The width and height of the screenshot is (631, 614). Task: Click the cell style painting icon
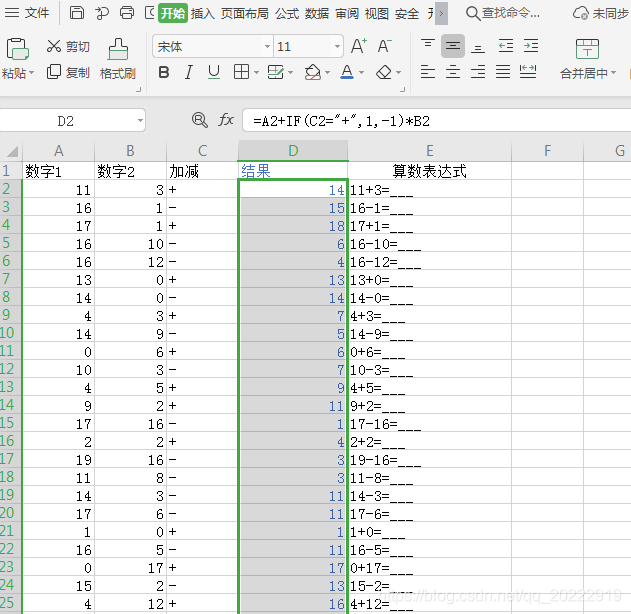pyautogui.click(x=276, y=72)
